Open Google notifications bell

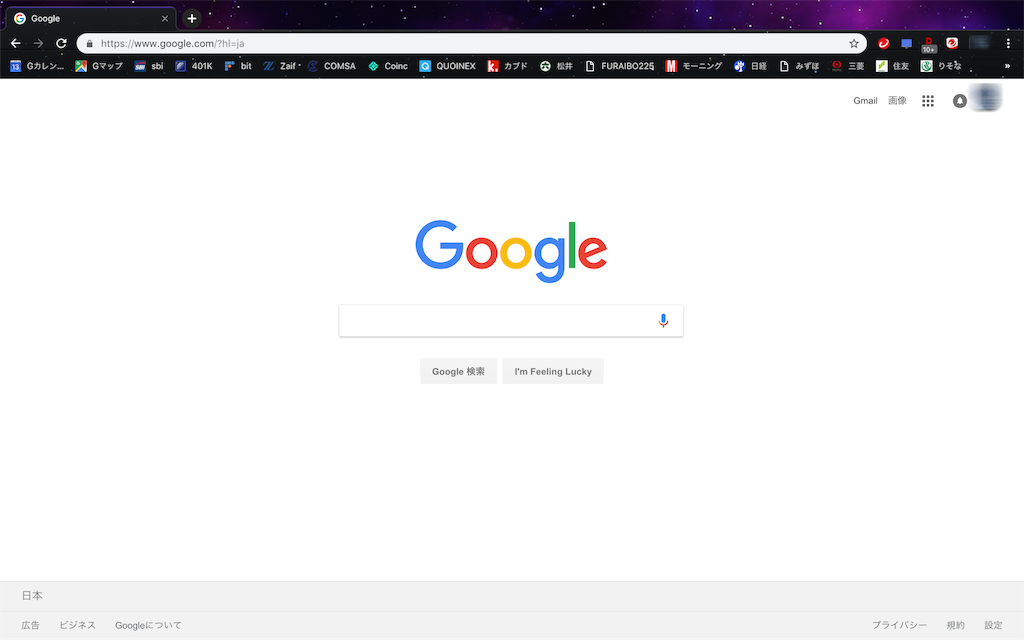tap(959, 101)
